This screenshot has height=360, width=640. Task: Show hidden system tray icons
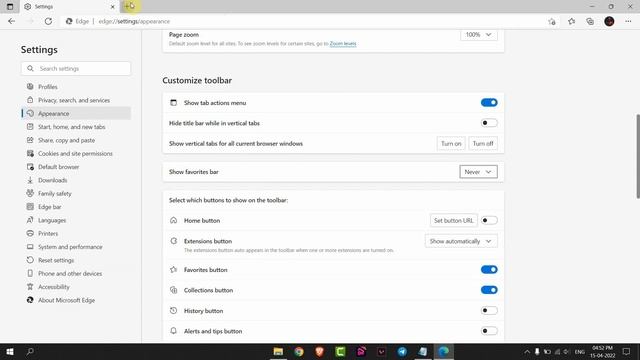[x=527, y=351]
